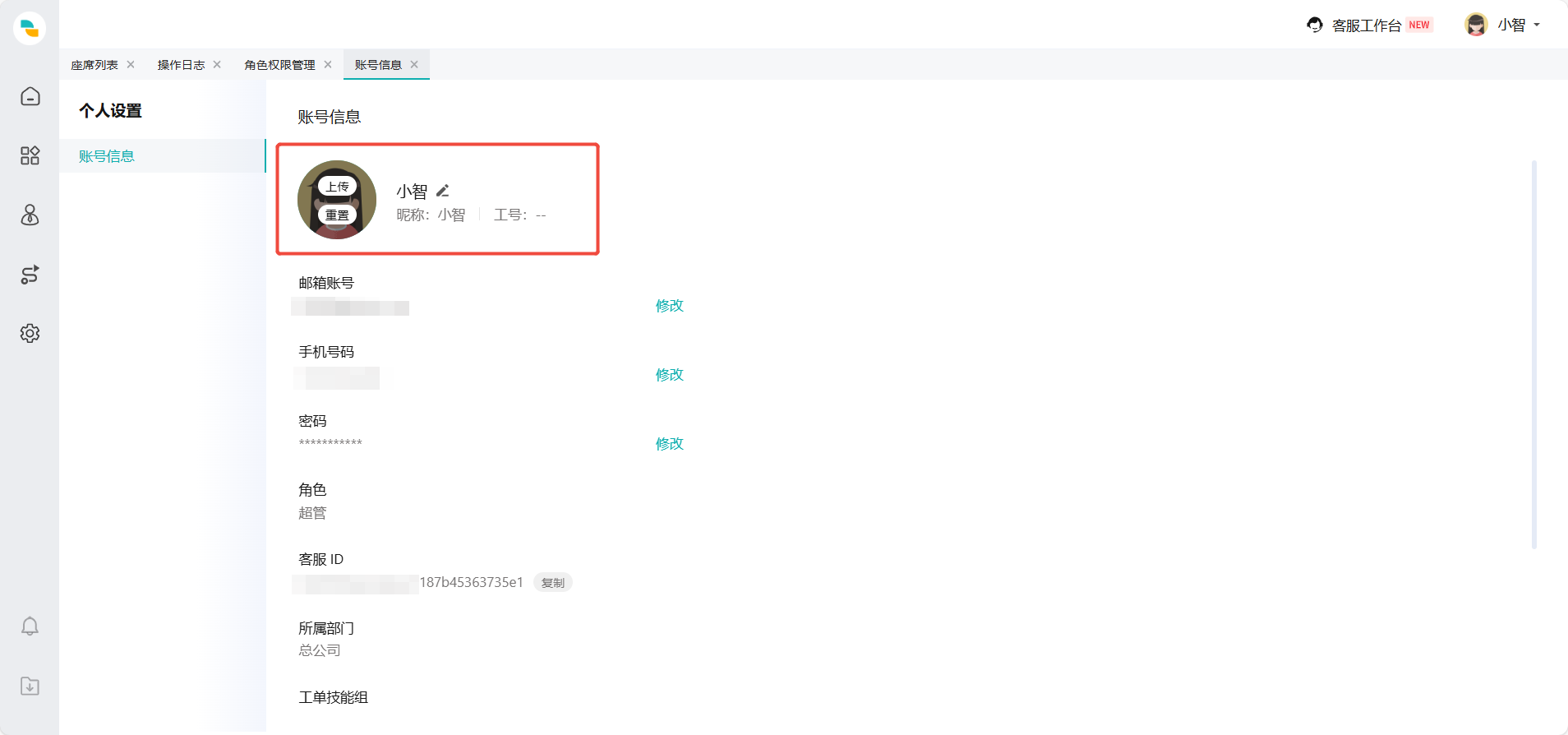The width and height of the screenshot is (1568, 735).
Task: Open the agent management person icon
Action: (x=30, y=215)
